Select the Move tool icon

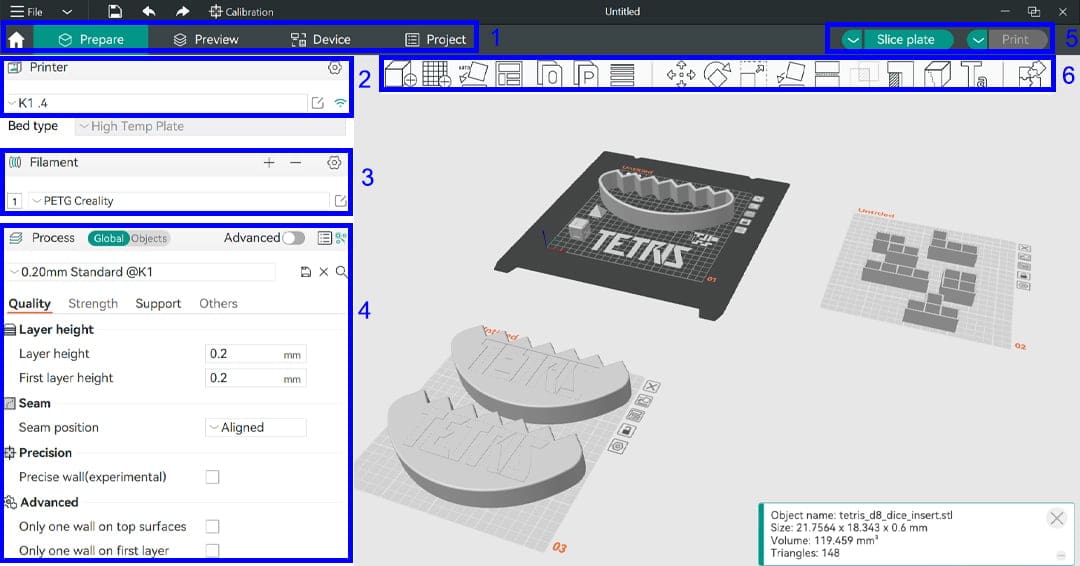tap(681, 74)
